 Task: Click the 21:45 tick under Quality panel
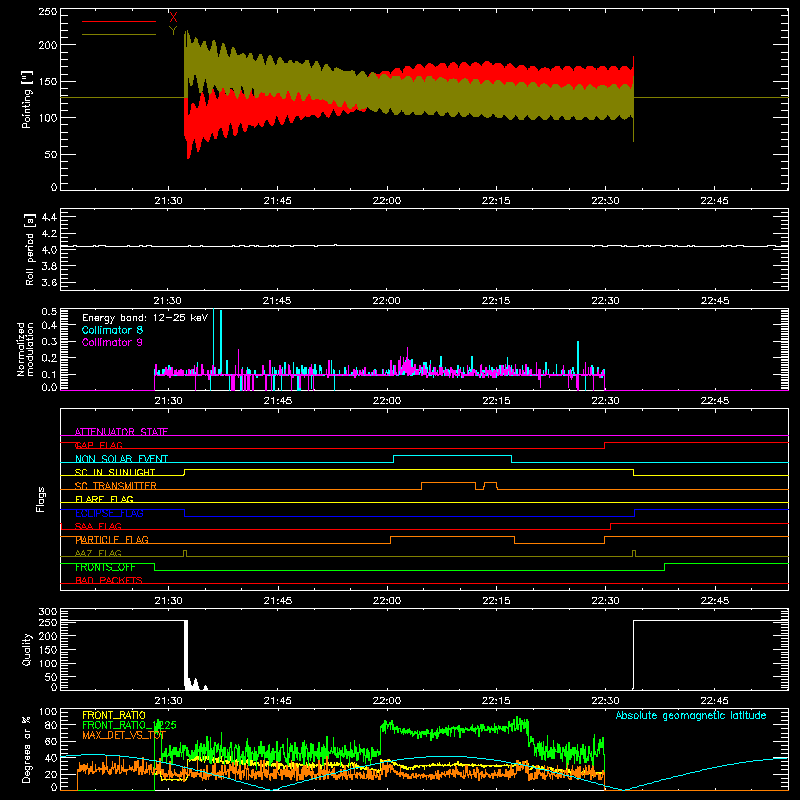click(x=278, y=701)
